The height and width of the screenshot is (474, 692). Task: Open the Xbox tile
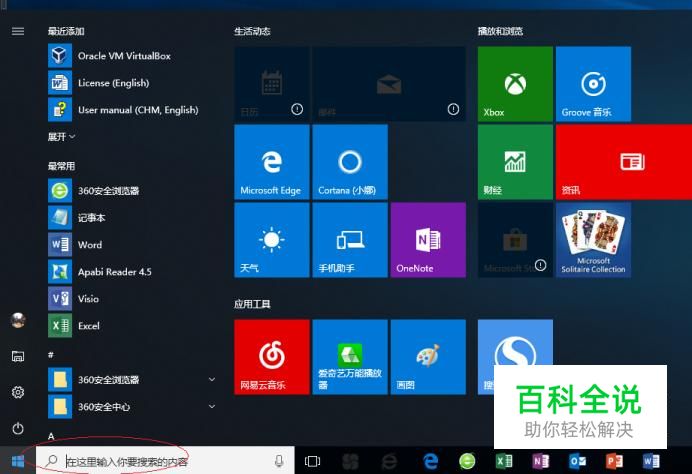(515, 84)
